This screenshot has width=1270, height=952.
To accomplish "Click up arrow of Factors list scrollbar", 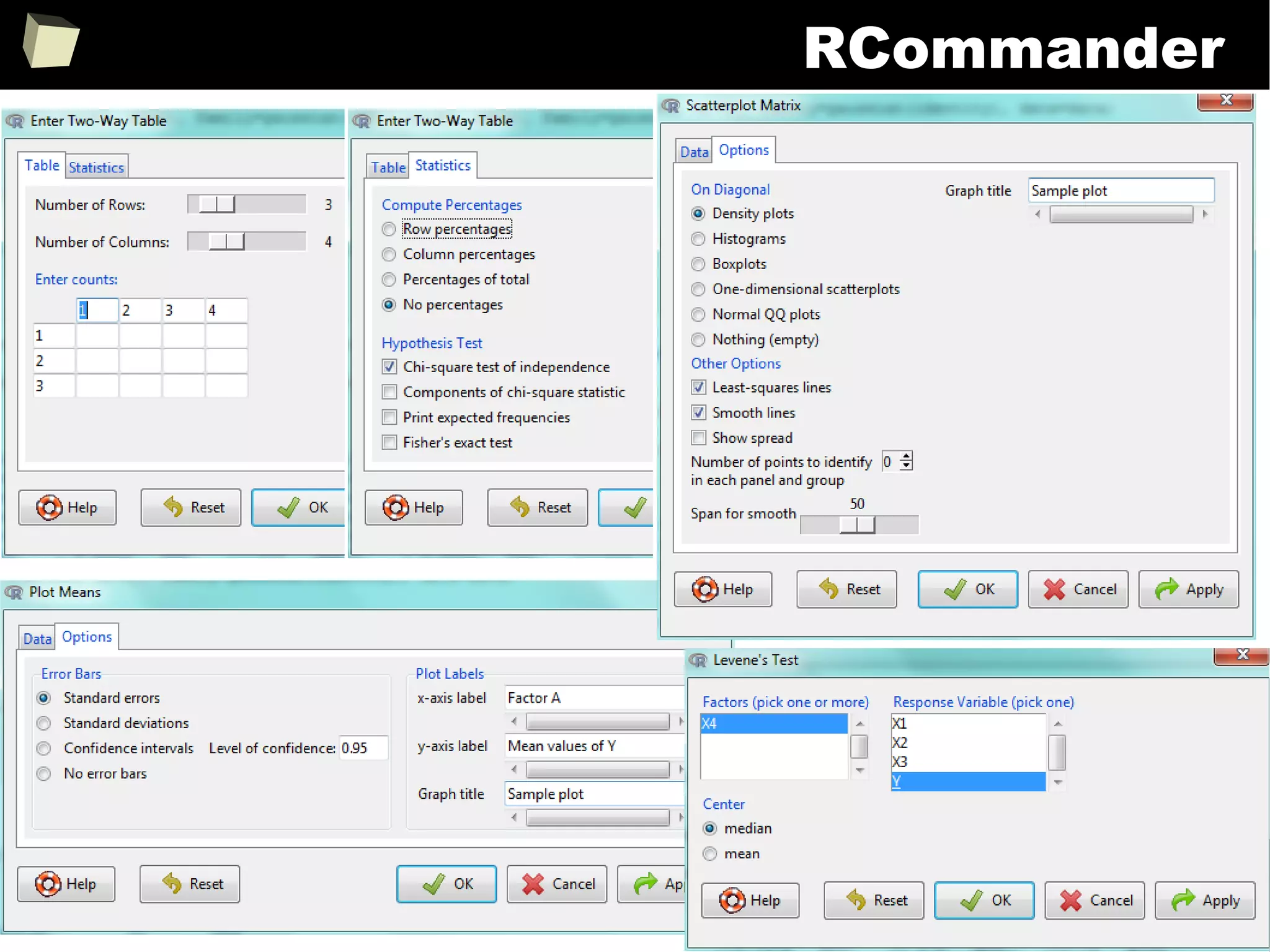I will click(859, 724).
